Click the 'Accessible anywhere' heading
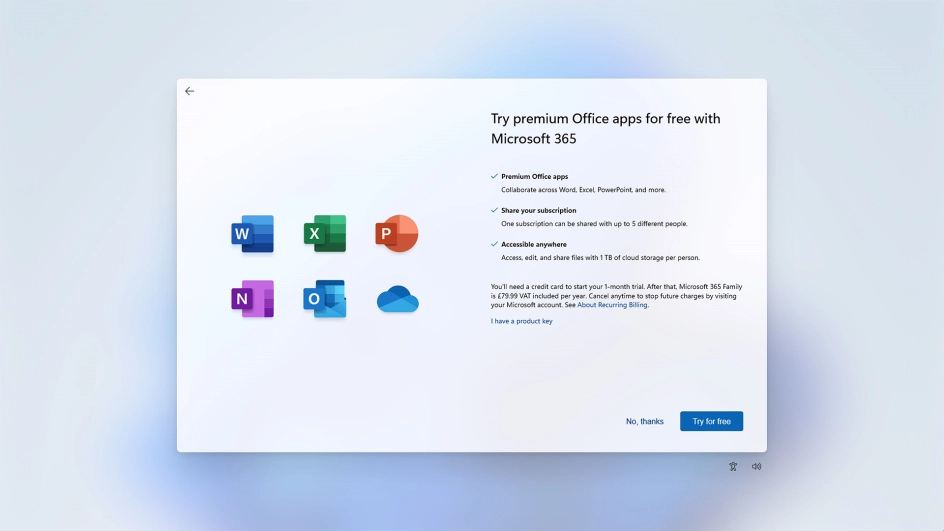This screenshot has height=531, width=944. pos(534,244)
